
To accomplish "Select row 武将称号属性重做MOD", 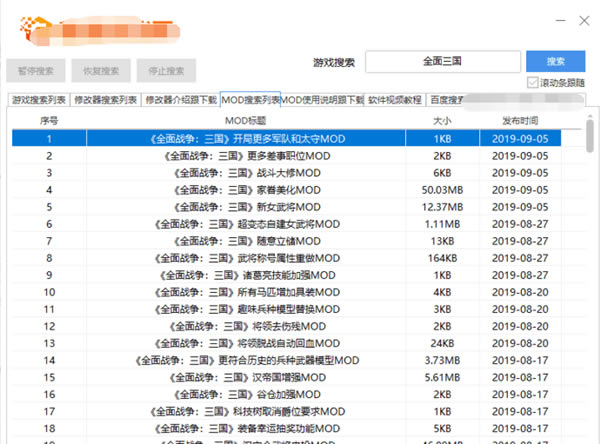I will tap(286, 258).
